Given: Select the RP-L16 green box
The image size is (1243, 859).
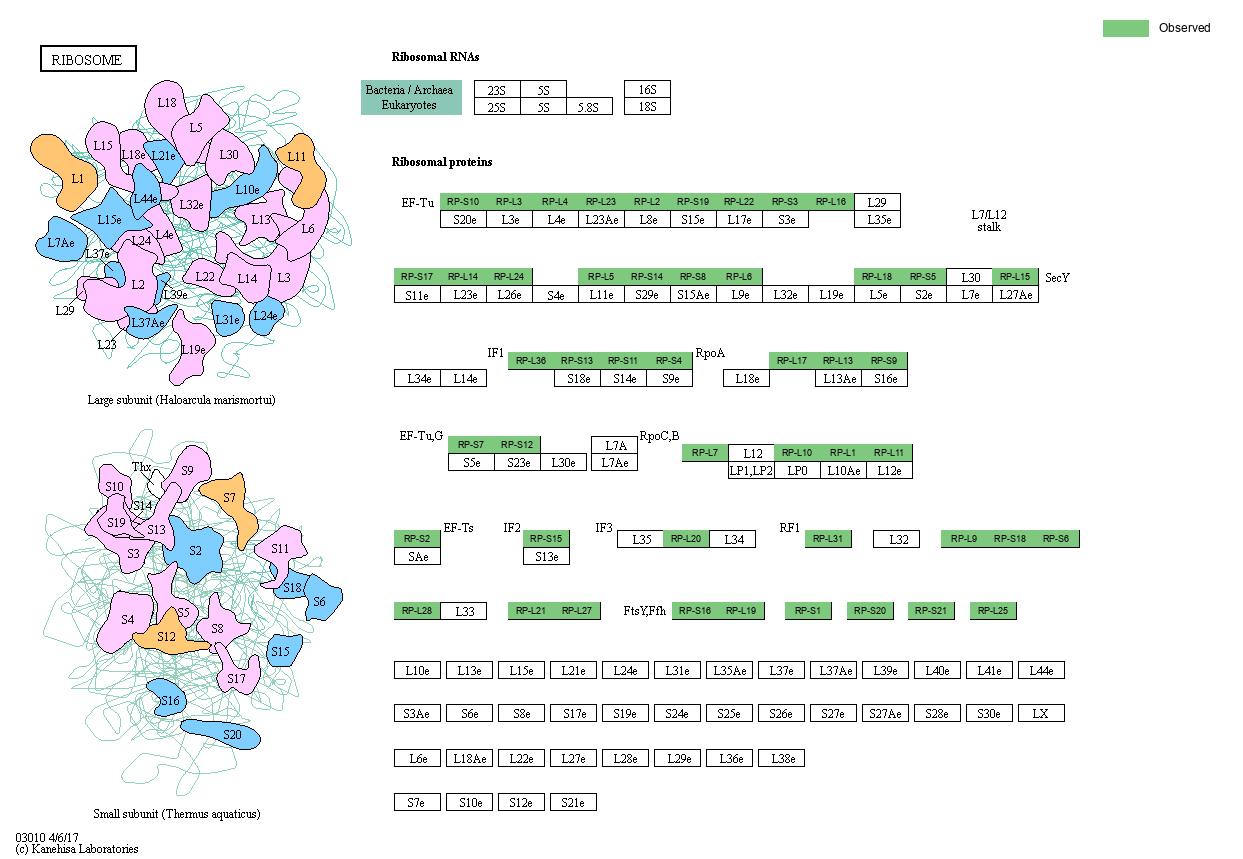Looking at the screenshot, I should (x=831, y=202).
